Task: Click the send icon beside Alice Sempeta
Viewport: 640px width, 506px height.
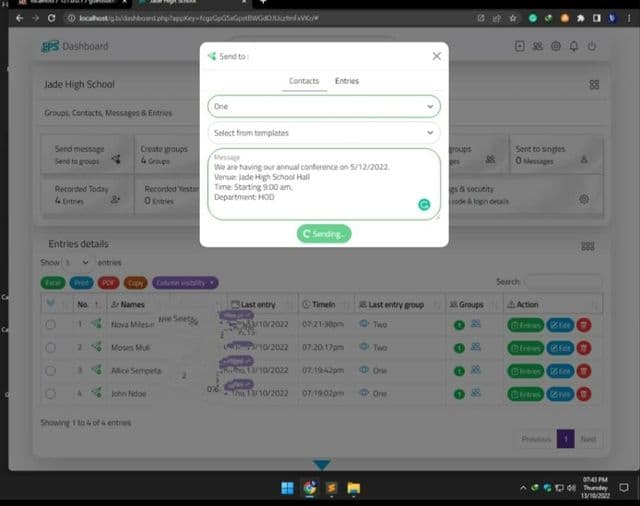Action: 97,370
